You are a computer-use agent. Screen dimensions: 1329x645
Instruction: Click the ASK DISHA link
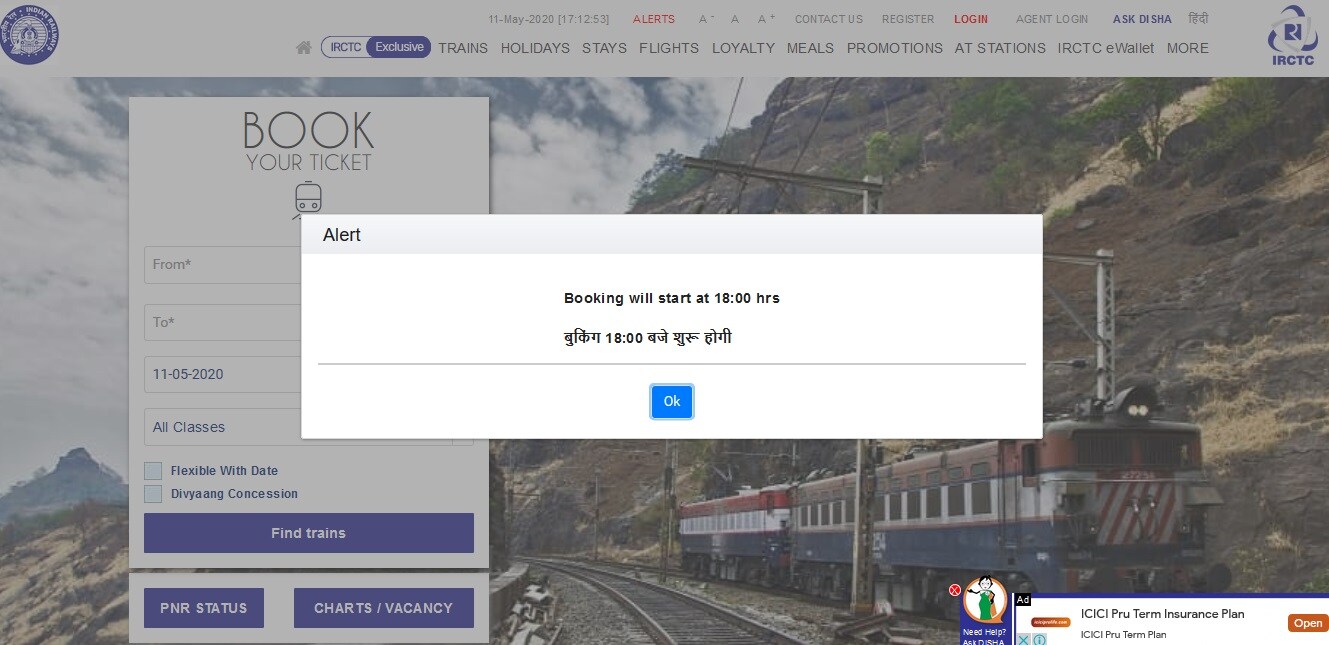pos(1142,19)
